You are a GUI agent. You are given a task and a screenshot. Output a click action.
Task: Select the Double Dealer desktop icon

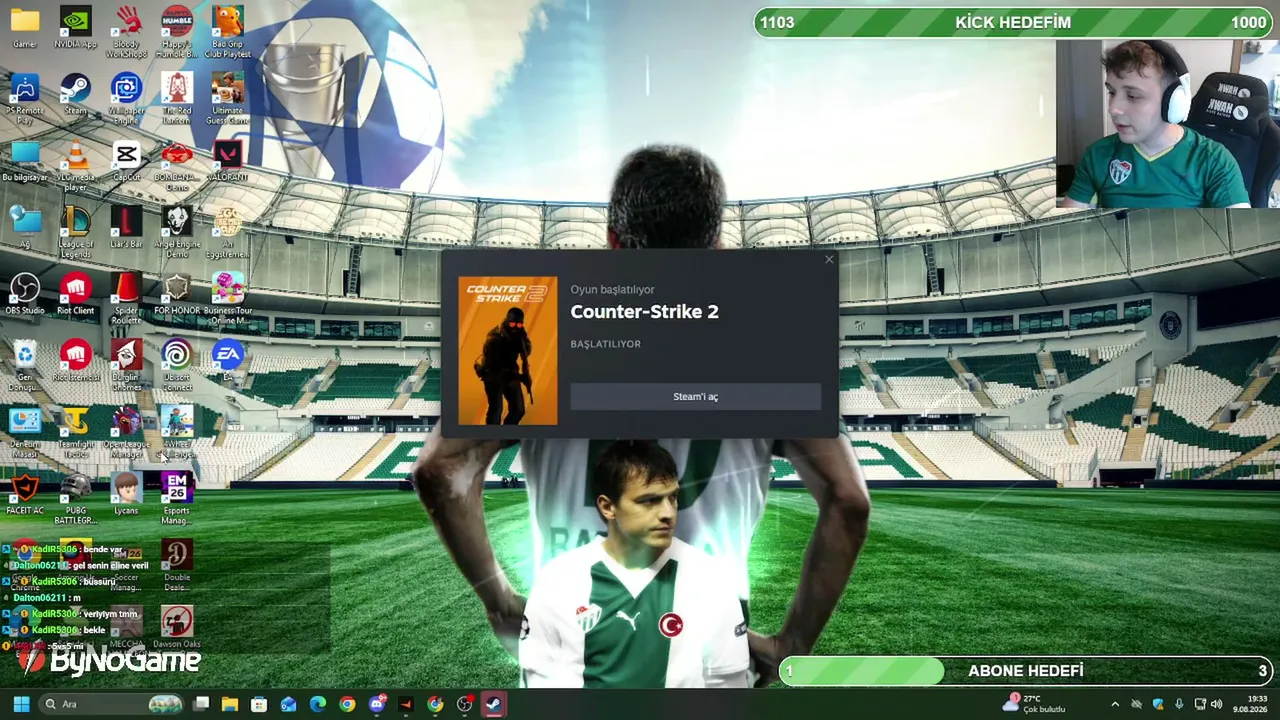177,567
